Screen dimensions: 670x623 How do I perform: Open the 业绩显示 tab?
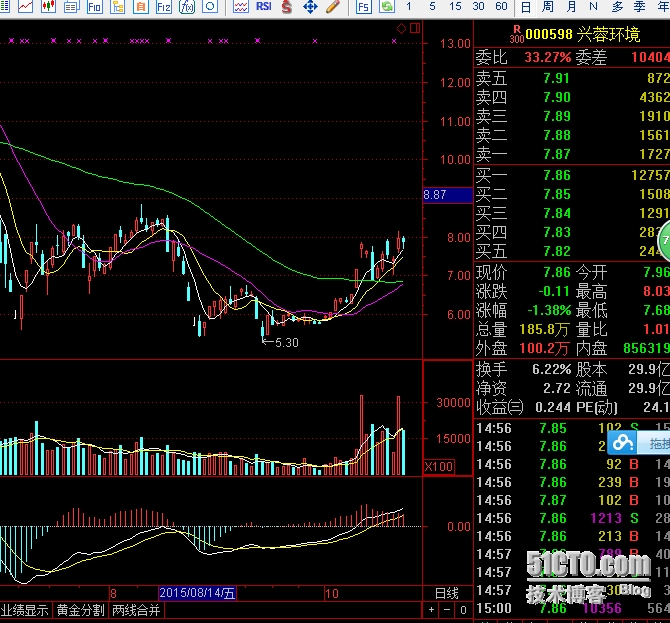coord(25,610)
